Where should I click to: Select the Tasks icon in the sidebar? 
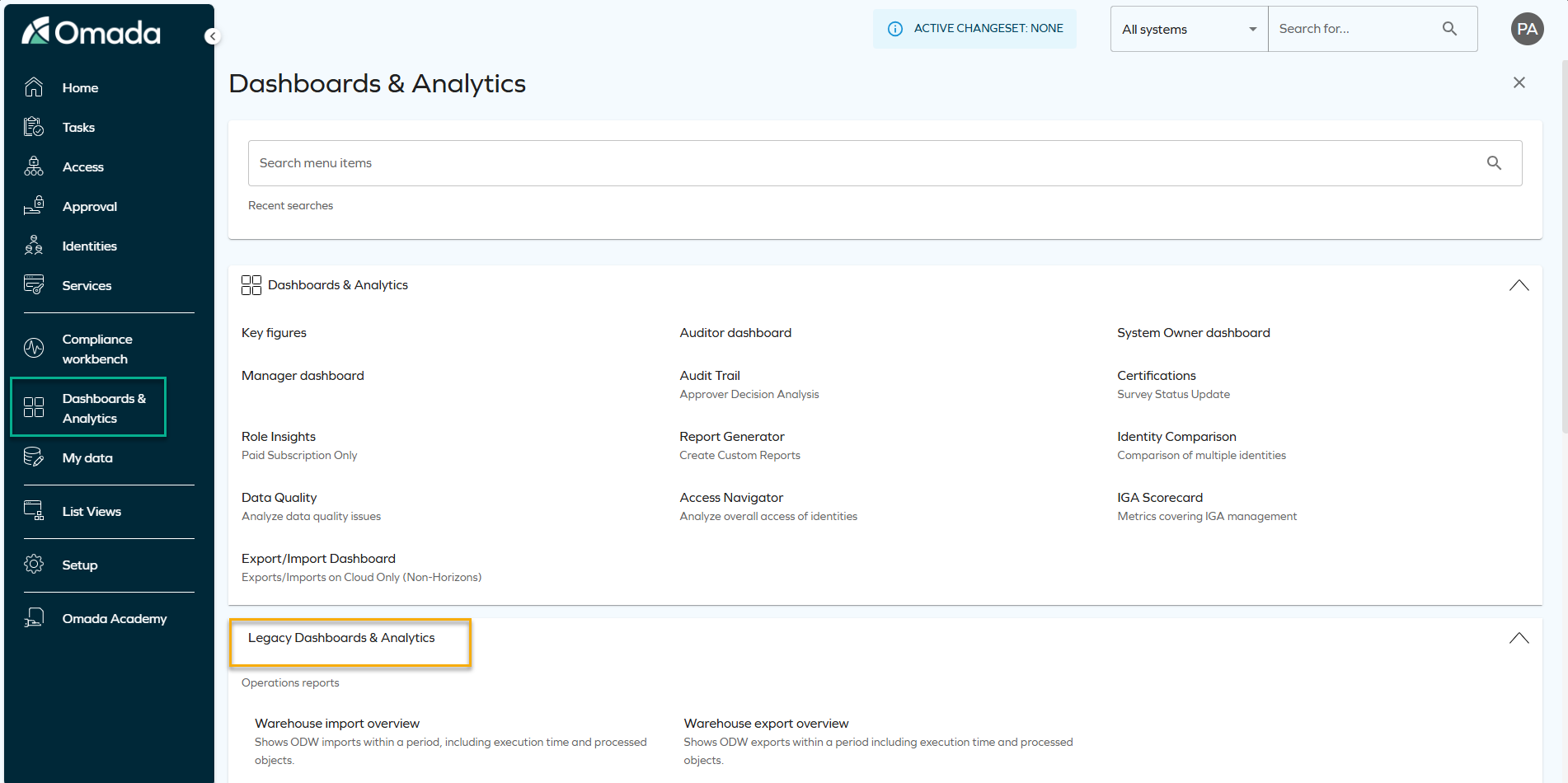coord(34,126)
